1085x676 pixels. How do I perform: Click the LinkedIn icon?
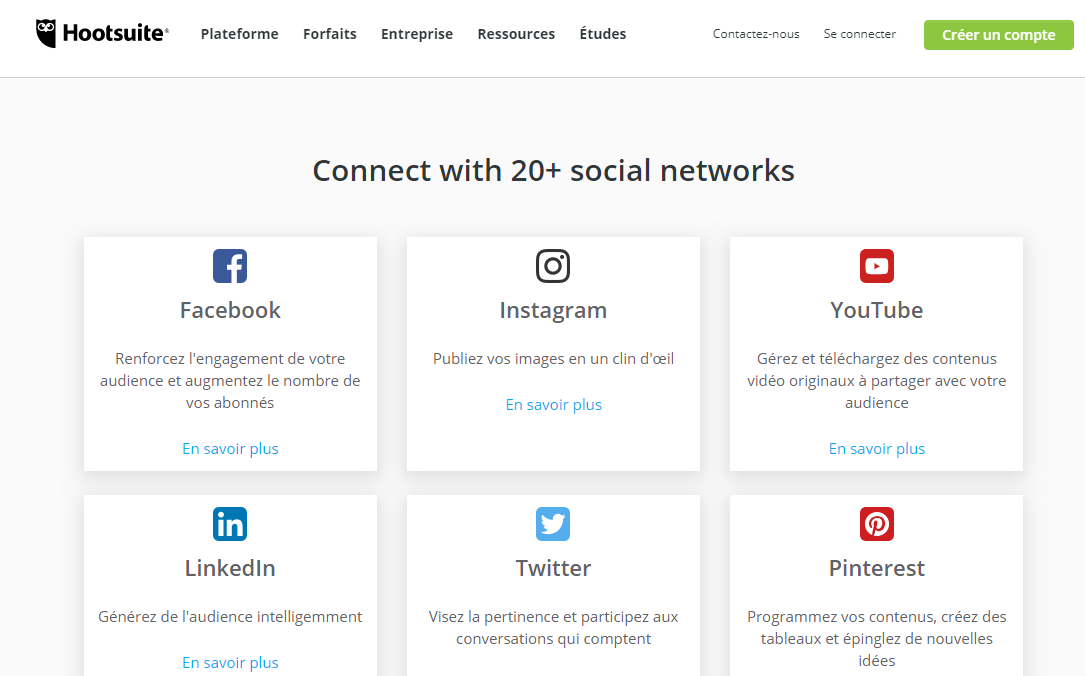coord(230,524)
